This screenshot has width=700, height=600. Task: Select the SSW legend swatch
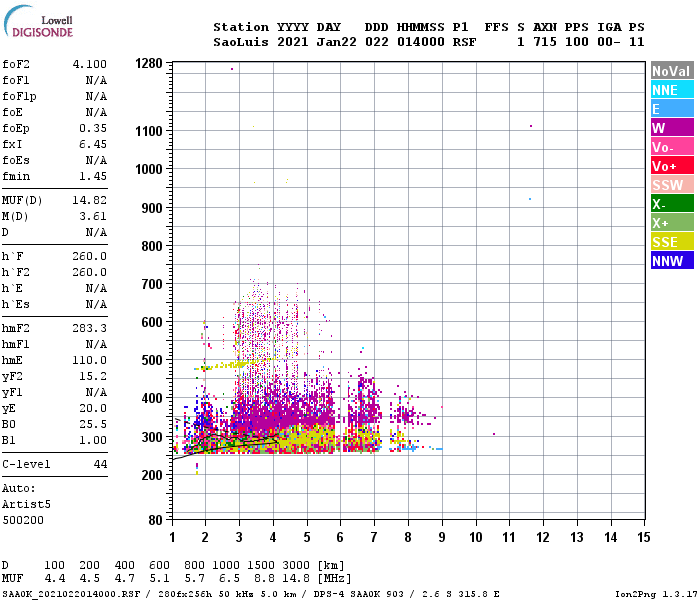pyautogui.click(x=672, y=185)
